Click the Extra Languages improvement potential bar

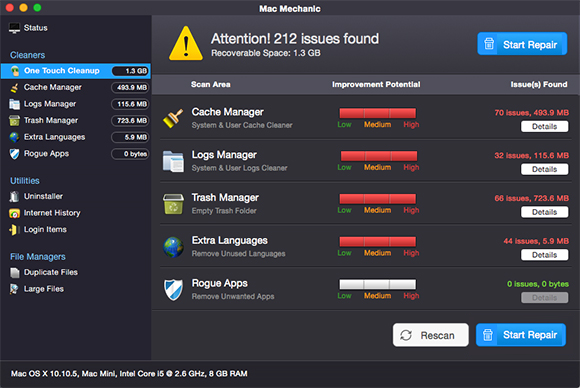[378, 242]
